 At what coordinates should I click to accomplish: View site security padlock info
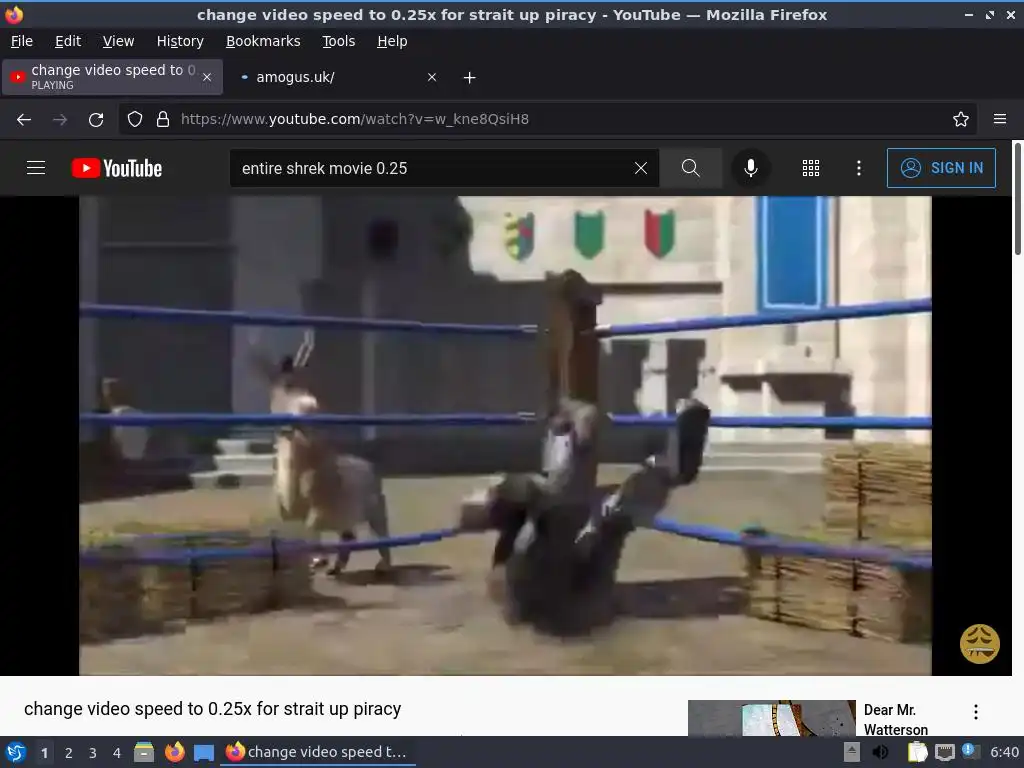point(163,119)
